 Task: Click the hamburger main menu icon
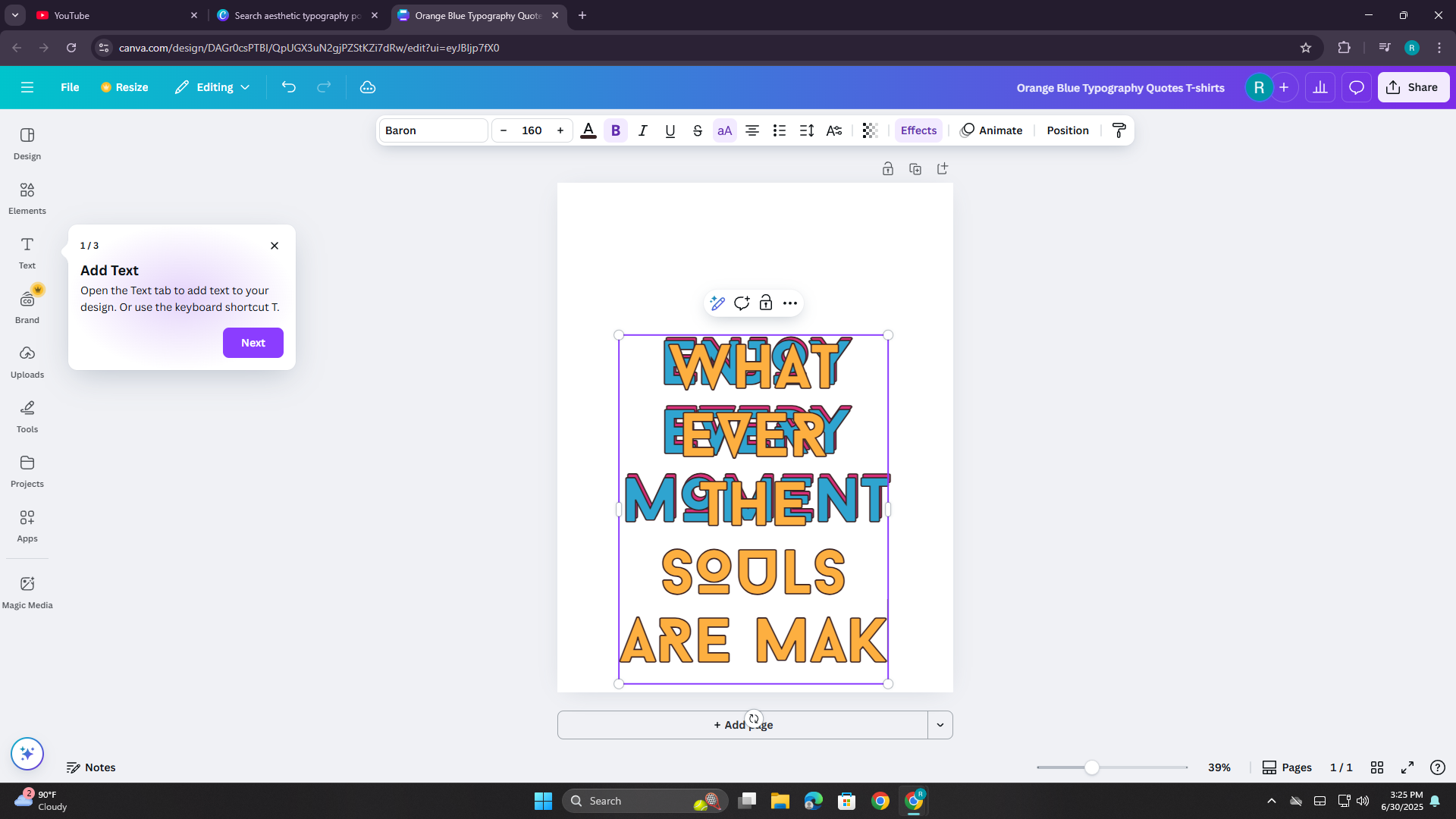27,87
